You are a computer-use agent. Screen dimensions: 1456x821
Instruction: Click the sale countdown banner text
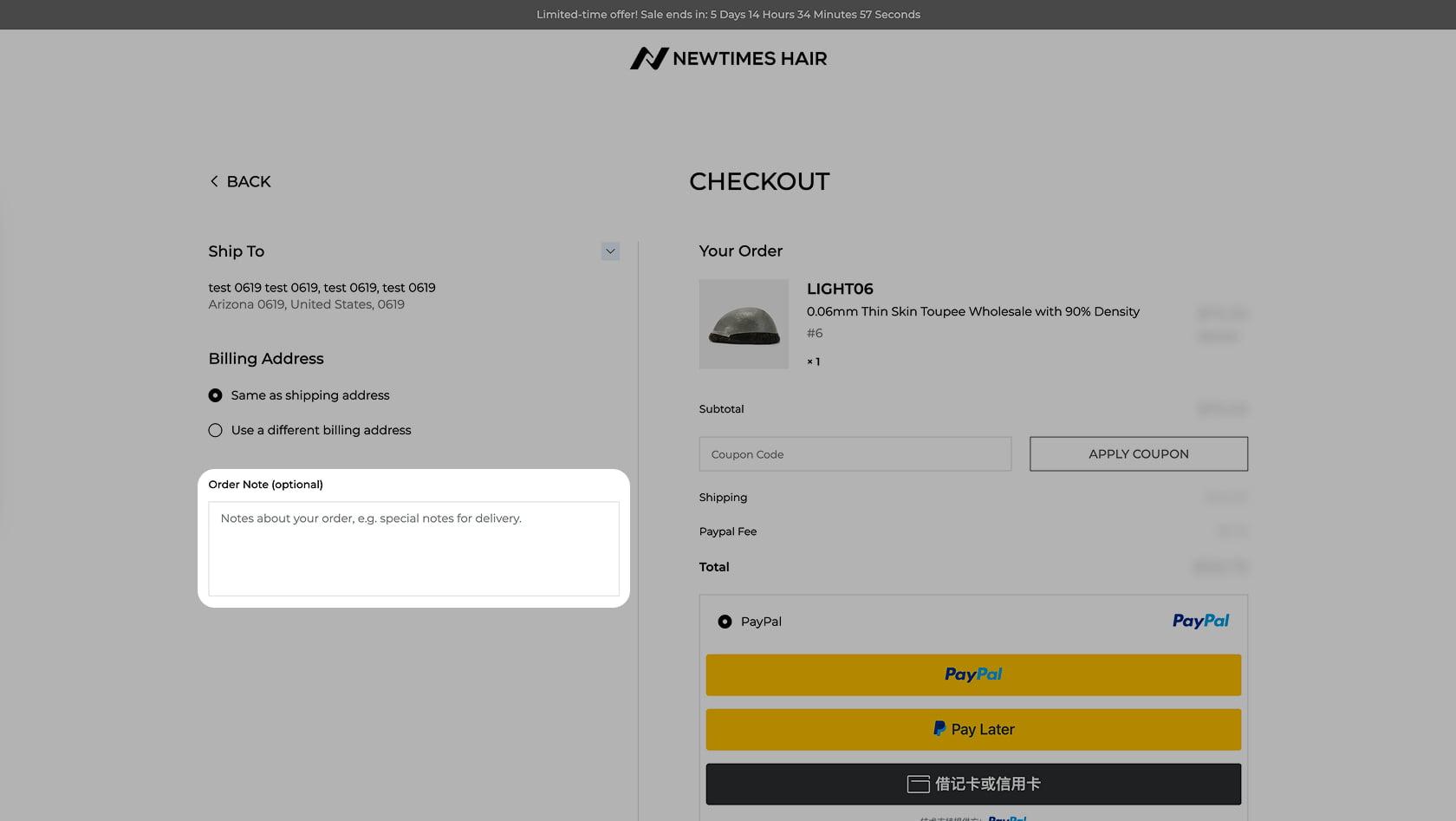(x=728, y=15)
